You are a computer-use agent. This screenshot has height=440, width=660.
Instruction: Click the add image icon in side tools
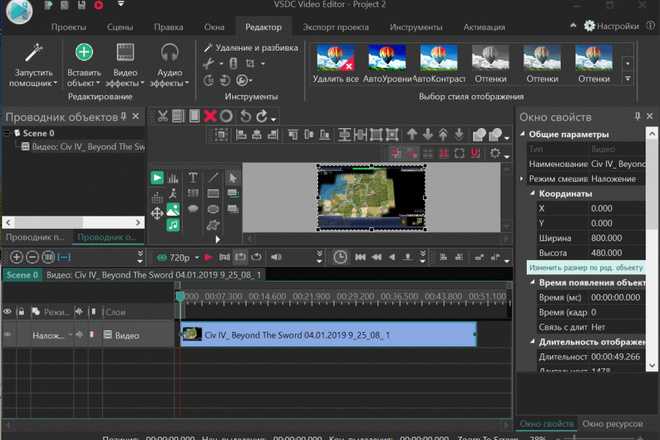tap(173, 209)
